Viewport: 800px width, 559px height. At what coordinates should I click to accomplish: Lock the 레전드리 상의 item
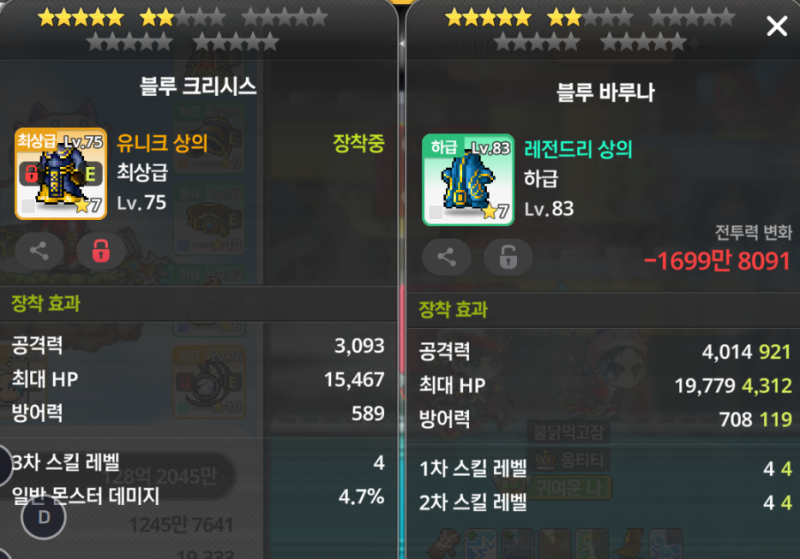point(508,257)
